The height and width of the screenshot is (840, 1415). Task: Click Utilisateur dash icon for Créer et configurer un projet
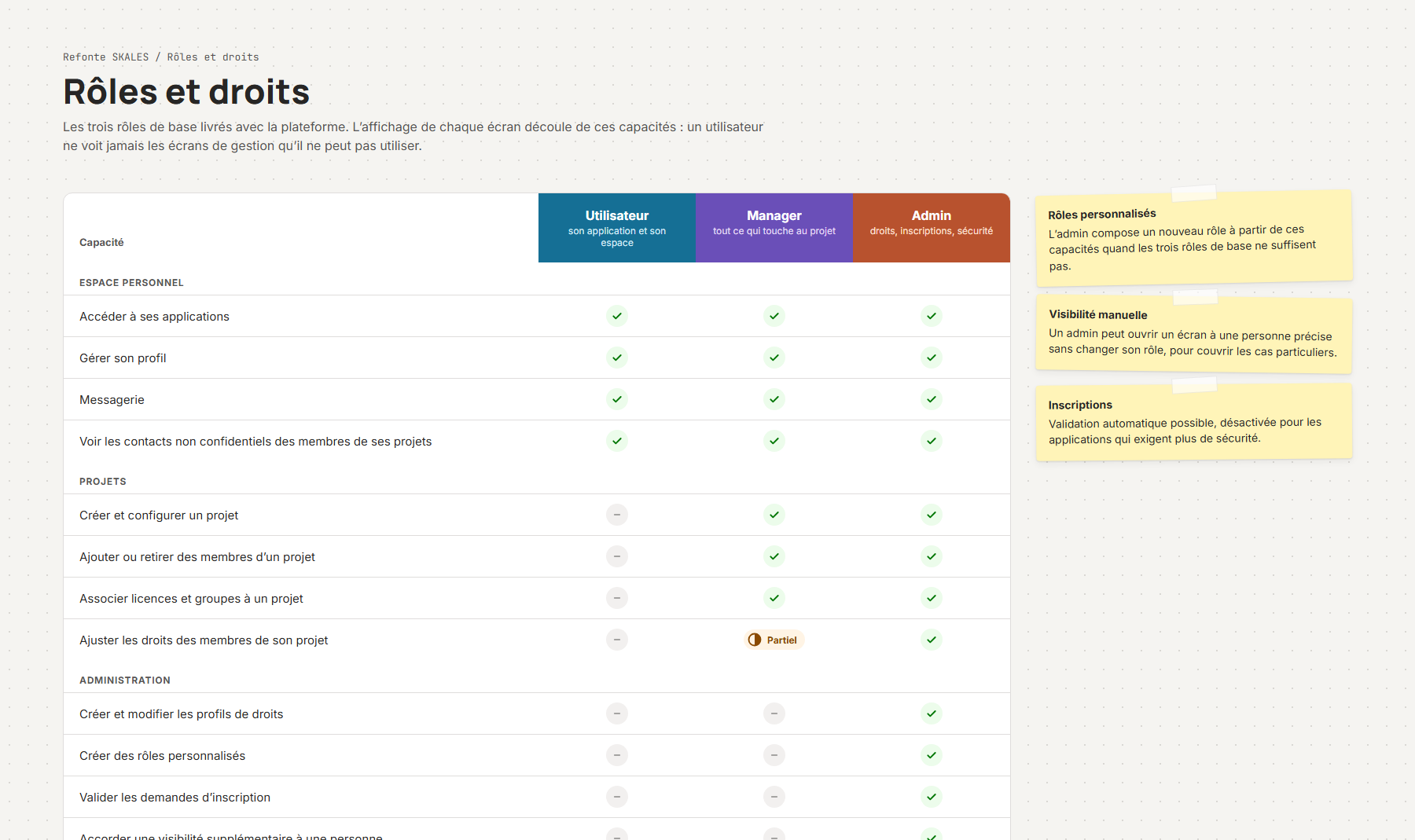coord(617,515)
